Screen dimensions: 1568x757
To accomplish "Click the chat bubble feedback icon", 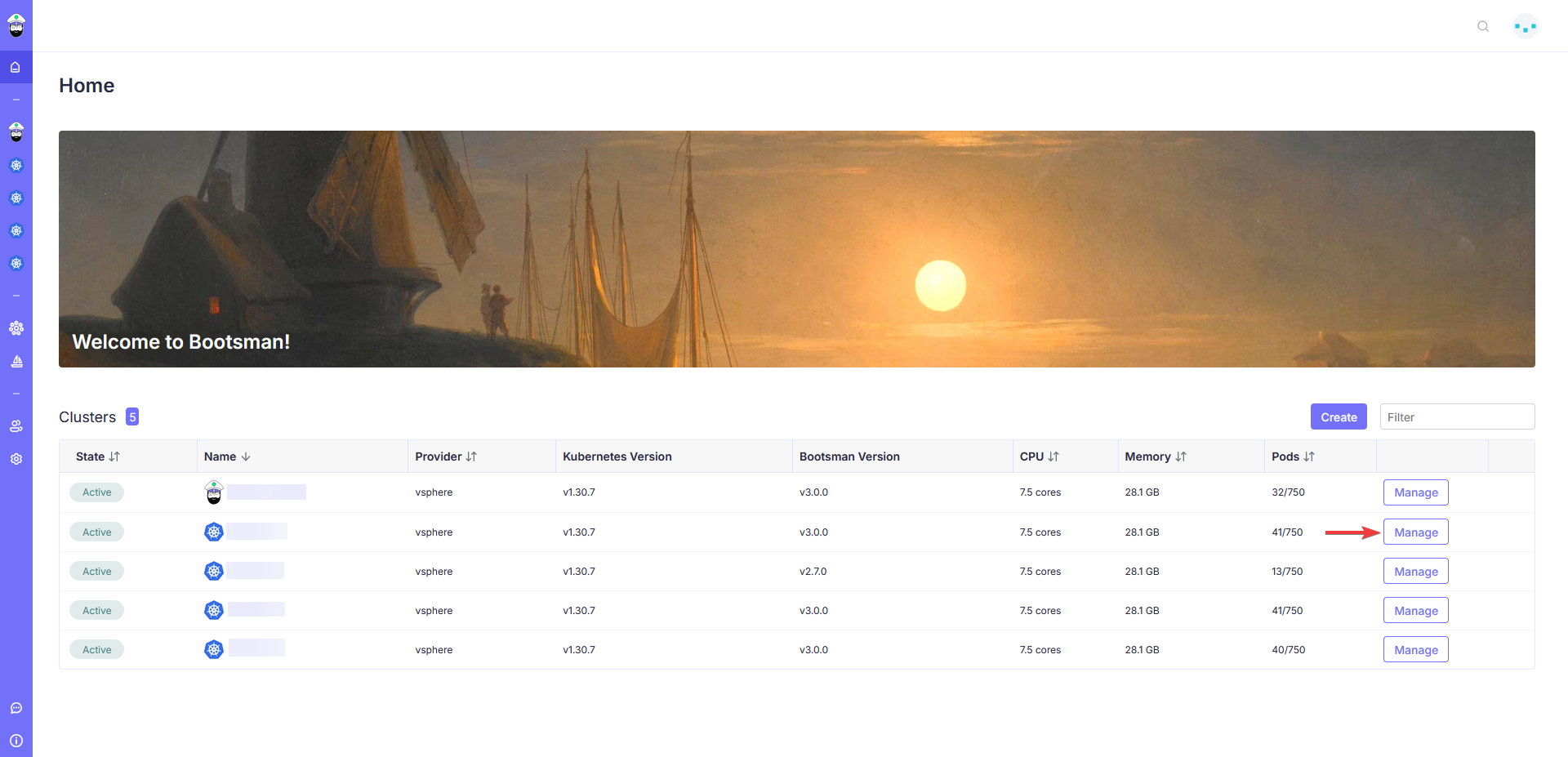I will pos(16,708).
